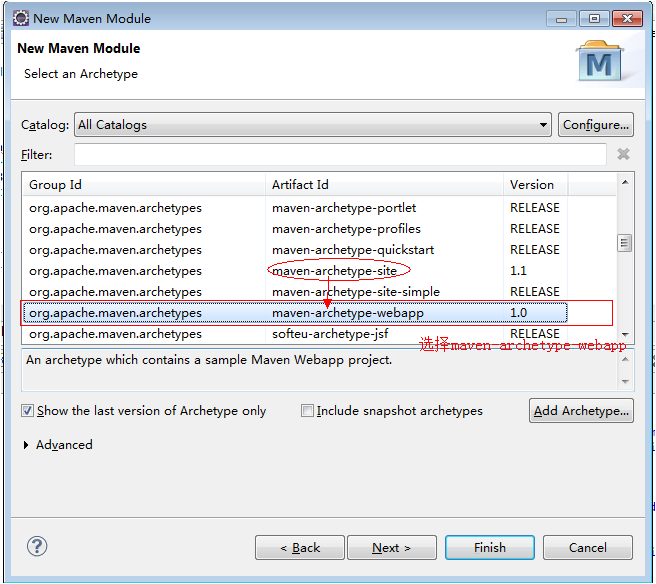The height and width of the screenshot is (584, 656).
Task: Proceed with the Next > button
Action: [392, 547]
